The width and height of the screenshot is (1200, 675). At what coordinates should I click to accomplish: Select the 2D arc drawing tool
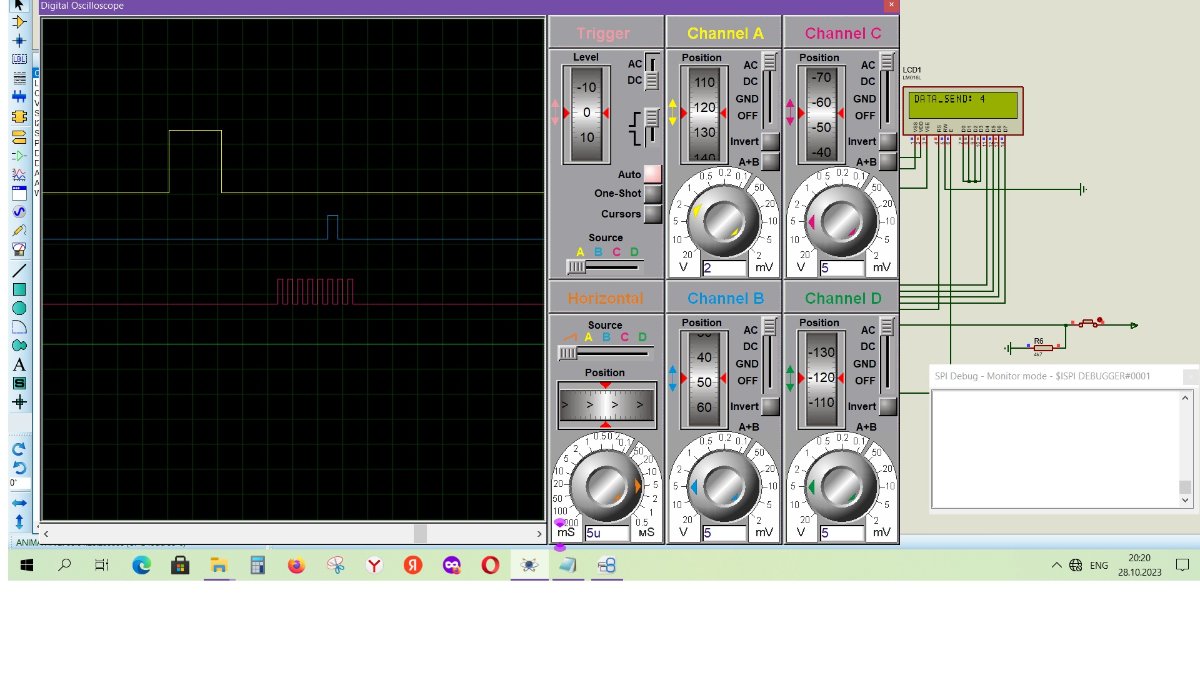coord(19,327)
